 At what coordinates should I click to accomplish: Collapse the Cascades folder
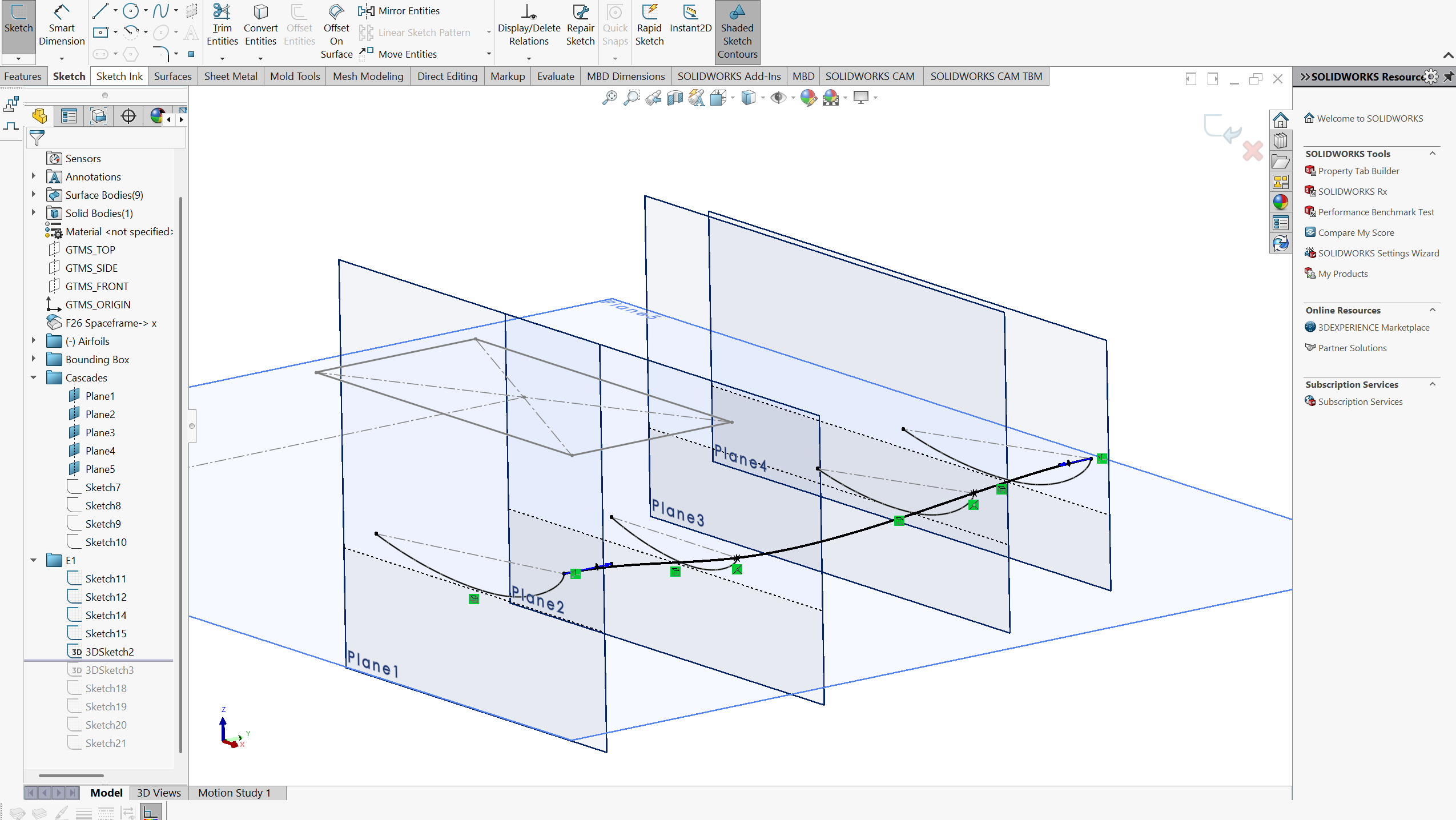(x=34, y=377)
